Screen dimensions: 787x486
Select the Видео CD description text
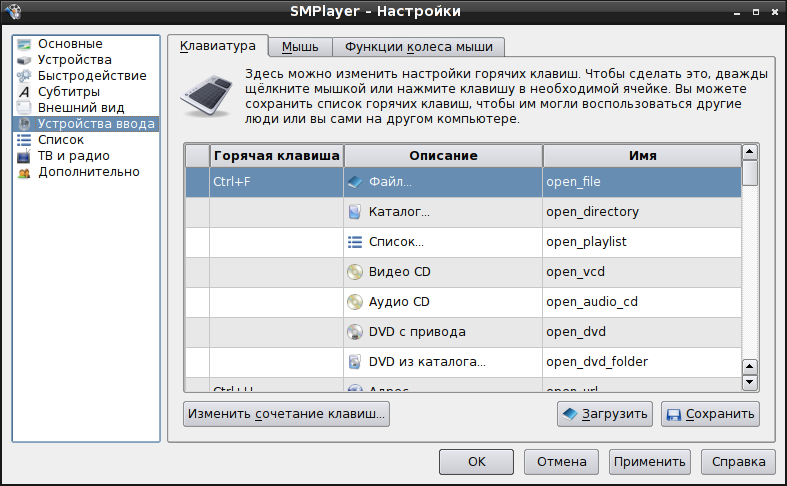point(400,272)
